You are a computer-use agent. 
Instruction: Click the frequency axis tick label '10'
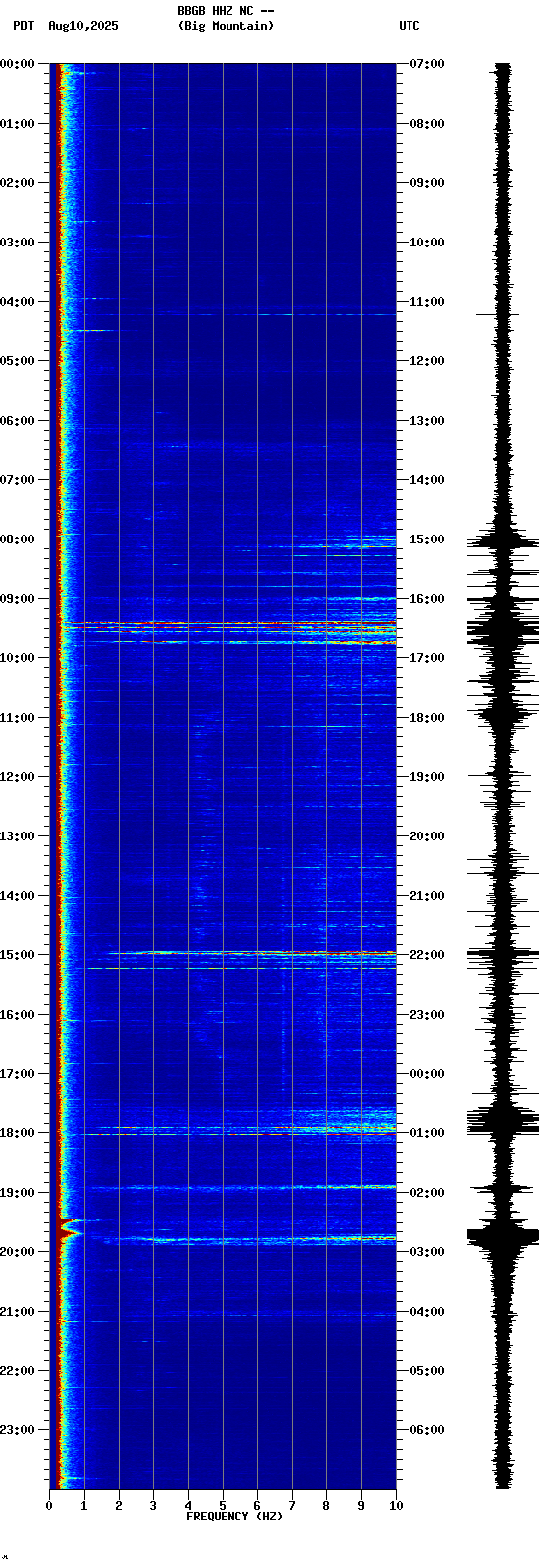pyautogui.click(x=396, y=1506)
